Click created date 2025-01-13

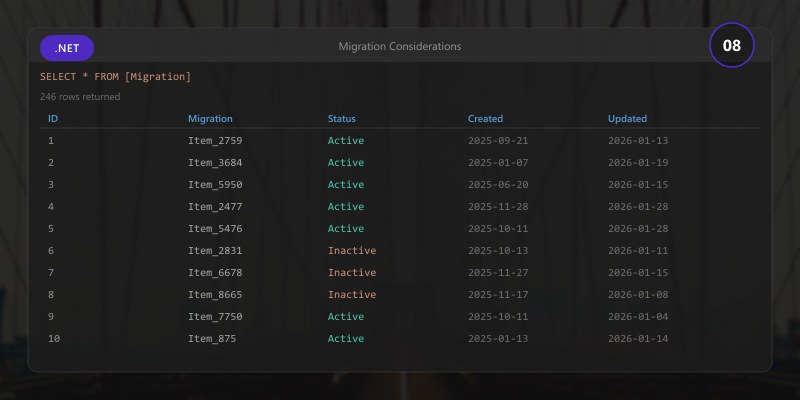pos(498,338)
